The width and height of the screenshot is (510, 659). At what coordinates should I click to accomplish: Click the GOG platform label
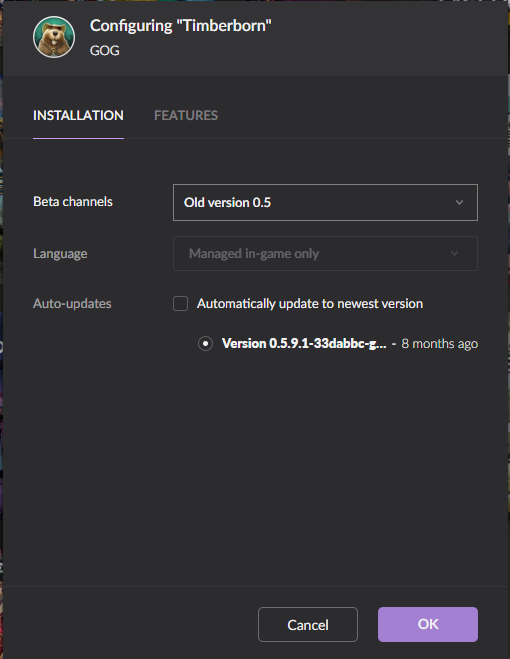pyautogui.click(x=104, y=50)
